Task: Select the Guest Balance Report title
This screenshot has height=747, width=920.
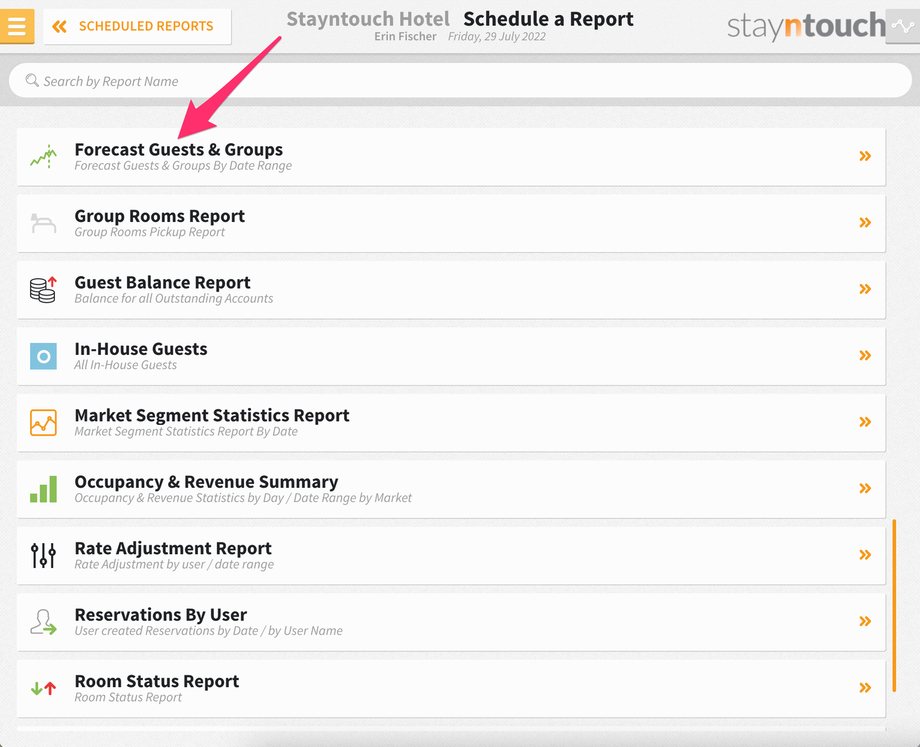Action: (x=163, y=282)
